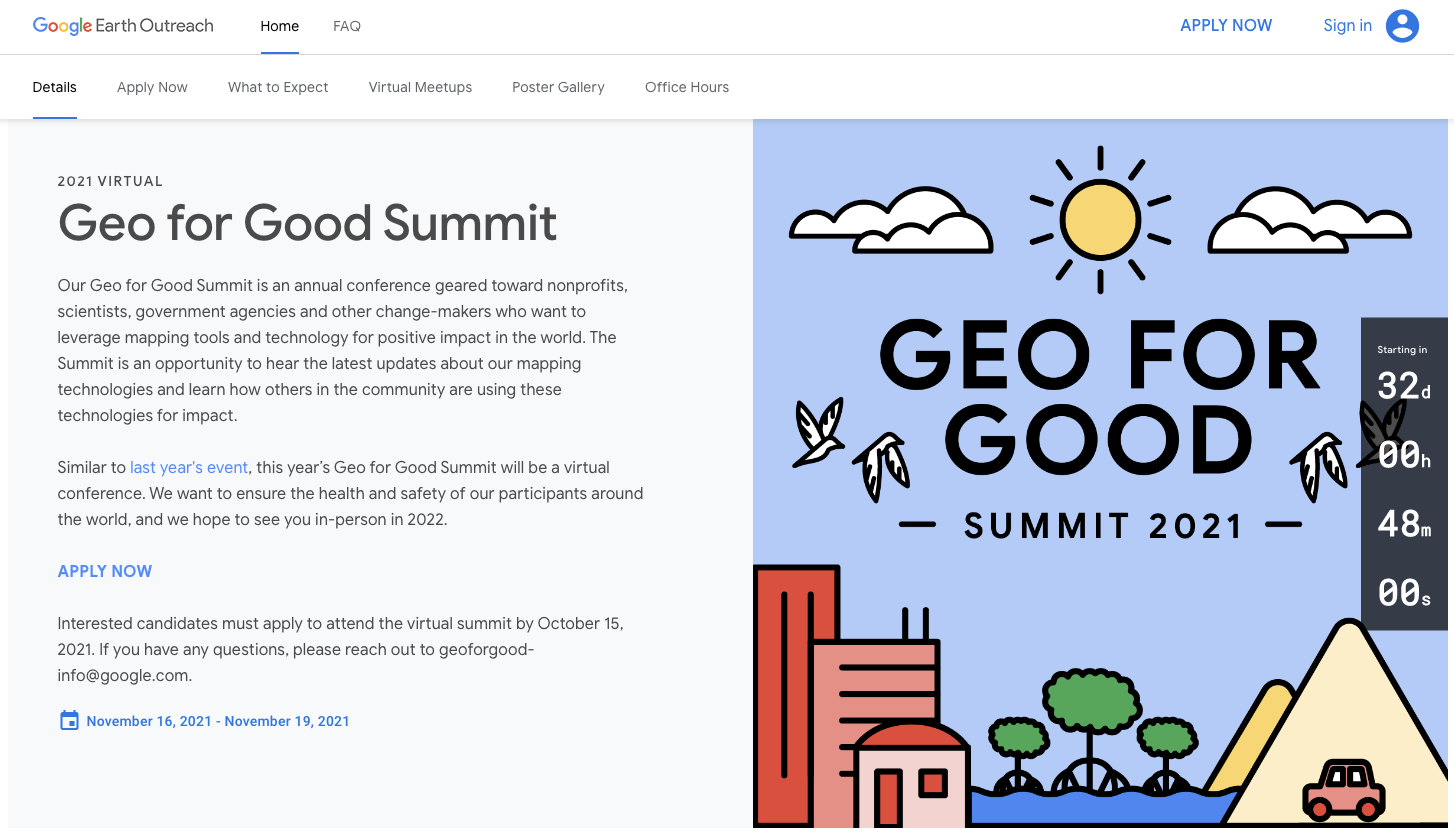Open the Virtual Meetups tab
The height and width of the screenshot is (834, 1454).
click(420, 87)
